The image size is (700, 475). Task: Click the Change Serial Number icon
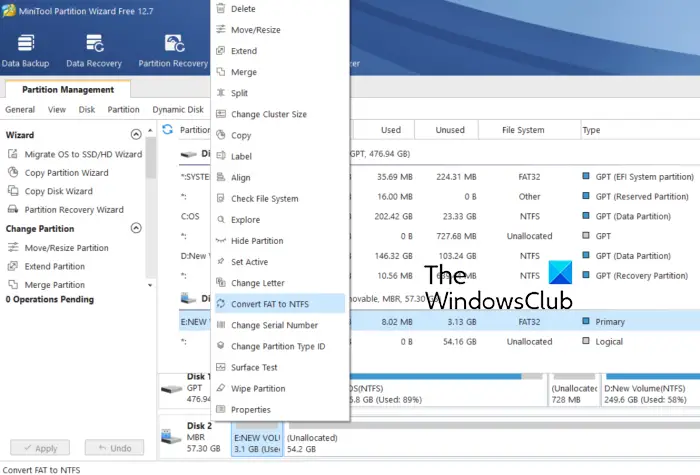(x=221, y=325)
